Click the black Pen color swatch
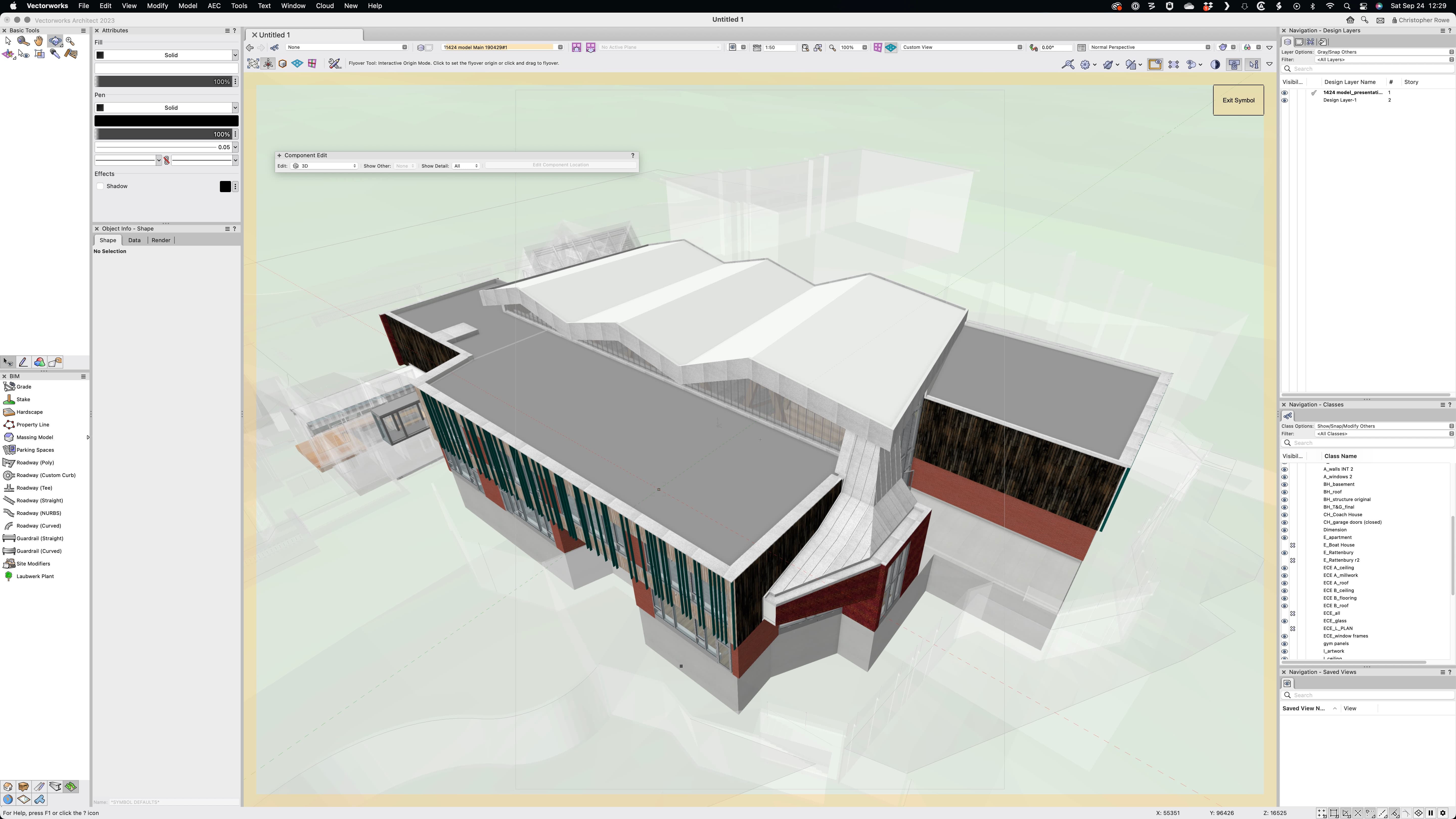The height and width of the screenshot is (819, 1456). point(166,120)
